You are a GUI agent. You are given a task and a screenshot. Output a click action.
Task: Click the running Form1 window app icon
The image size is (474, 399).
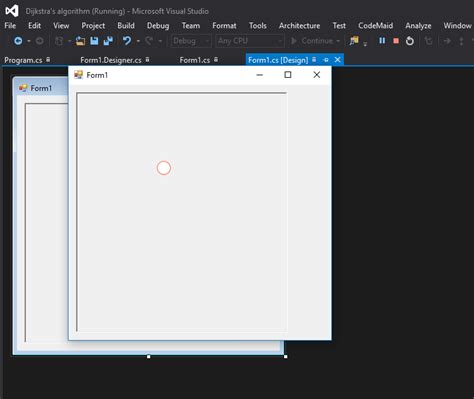[x=78, y=75]
